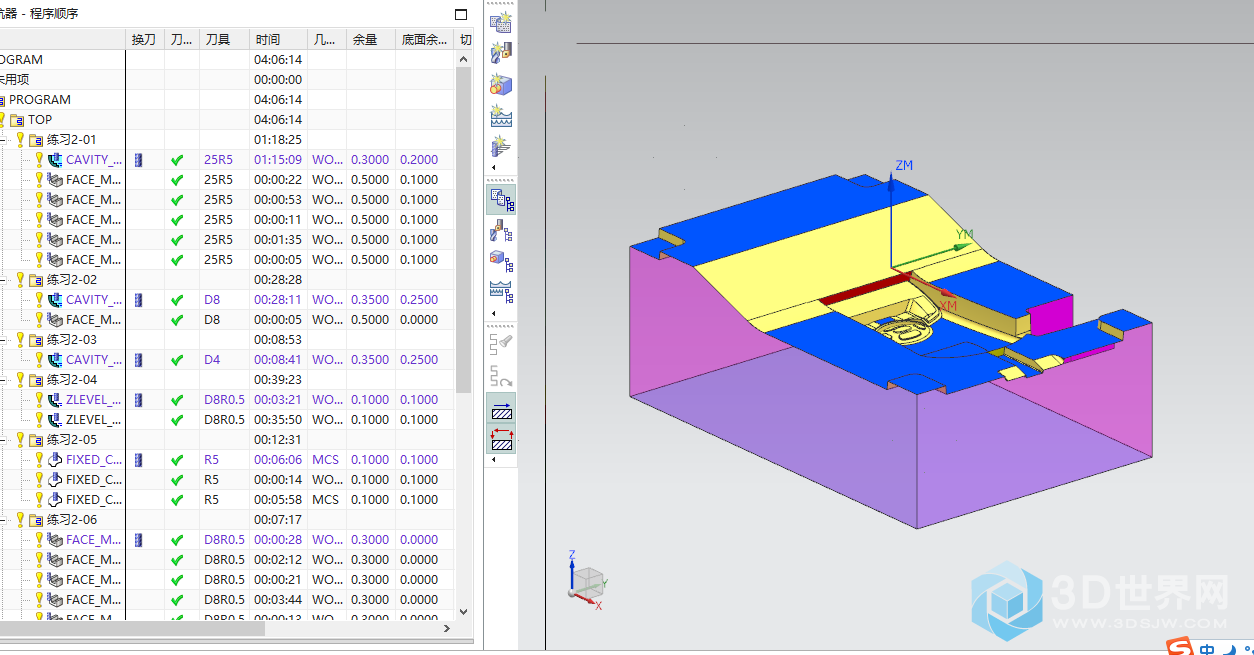Click the 01:18:25 time for 练习2-01
Viewport: 1254px width, 655px height.
click(278, 139)
